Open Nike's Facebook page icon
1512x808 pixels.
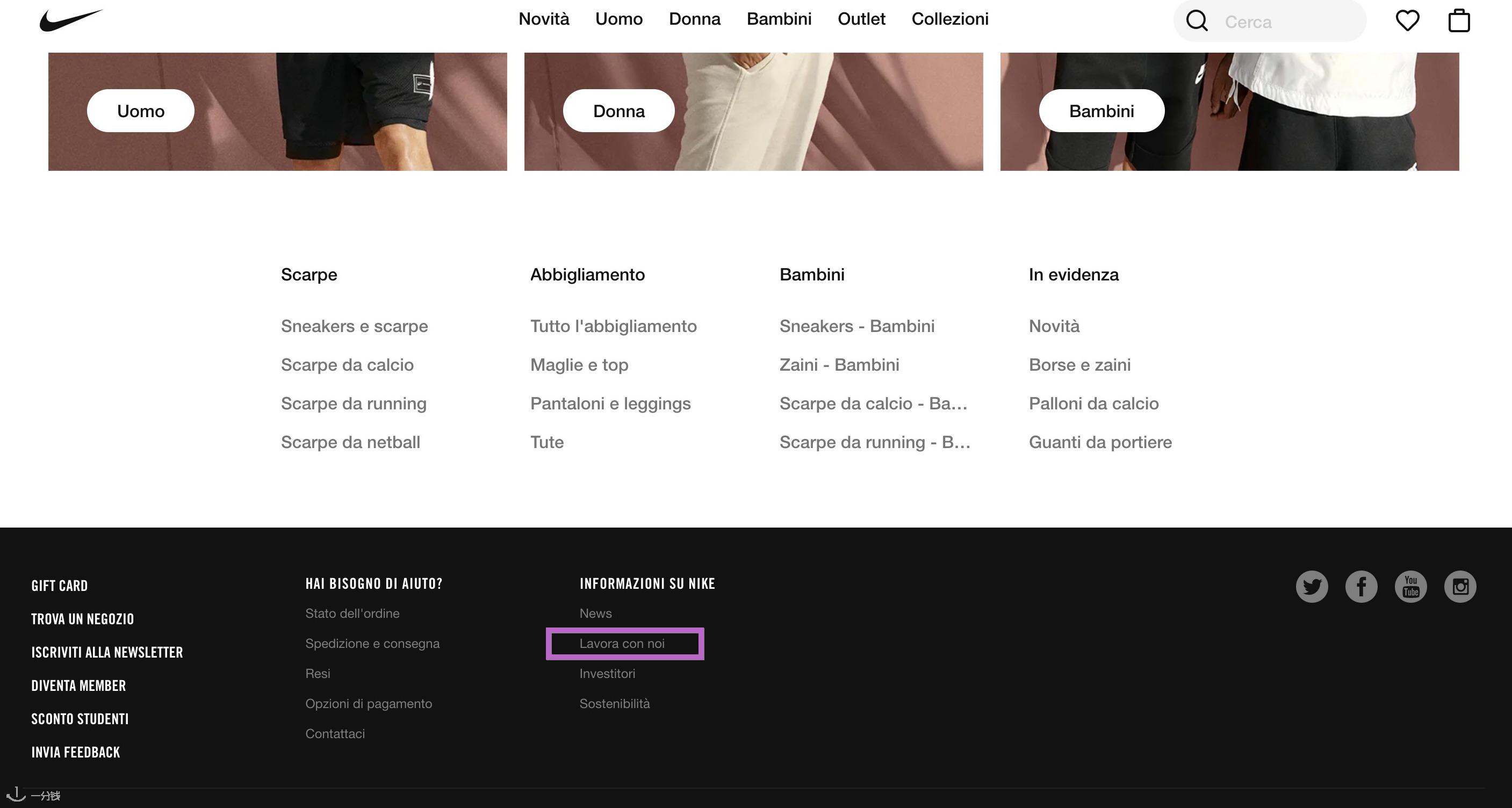[1361, 586]
